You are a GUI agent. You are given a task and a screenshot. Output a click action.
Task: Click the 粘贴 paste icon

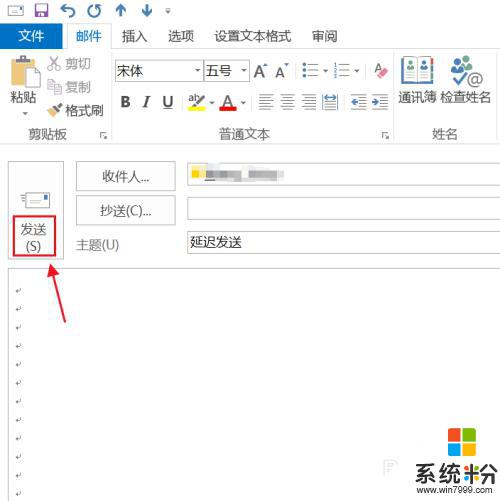pos(25,72)
